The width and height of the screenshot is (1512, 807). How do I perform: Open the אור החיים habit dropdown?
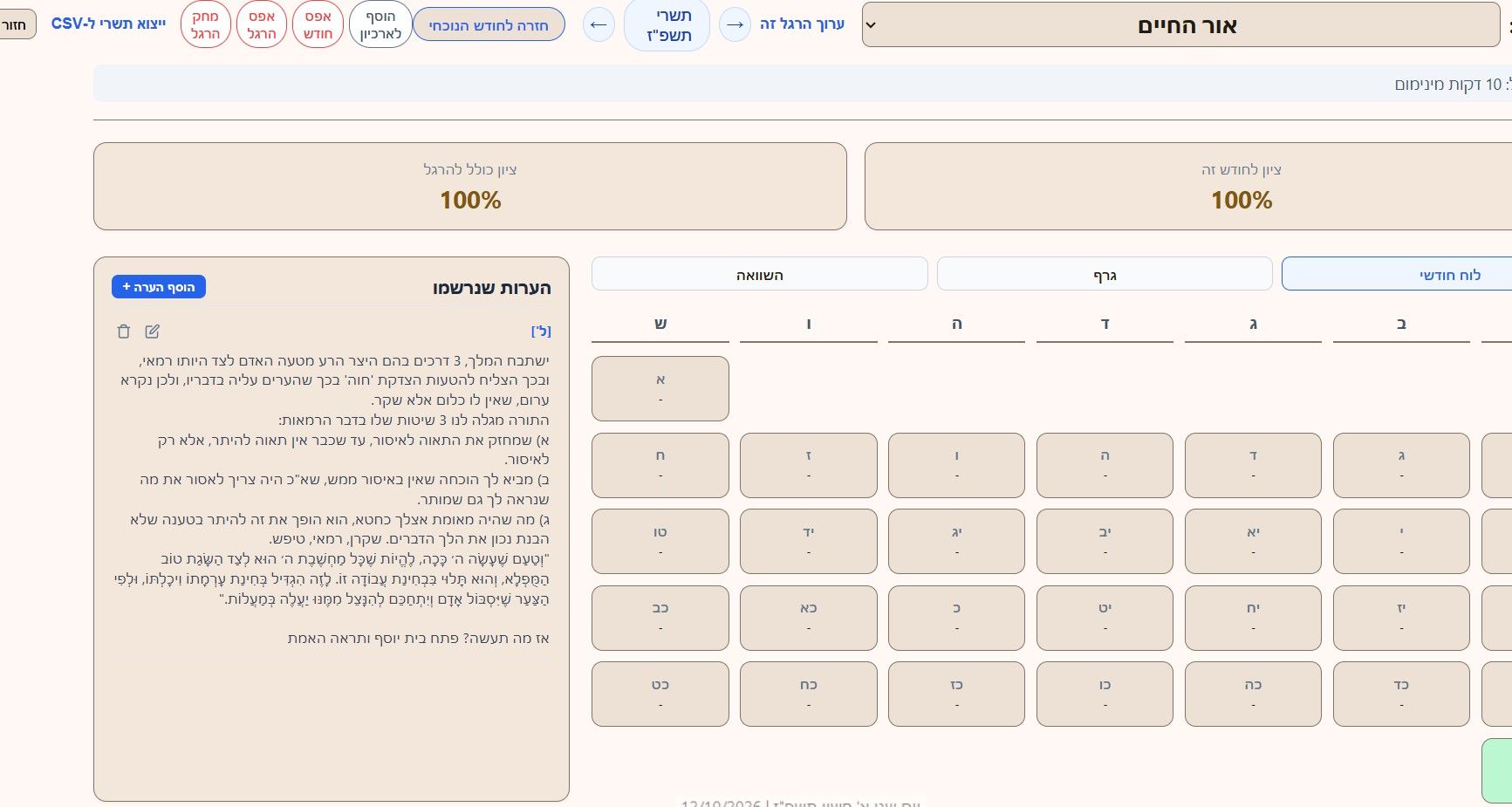tap(1180, 25)
